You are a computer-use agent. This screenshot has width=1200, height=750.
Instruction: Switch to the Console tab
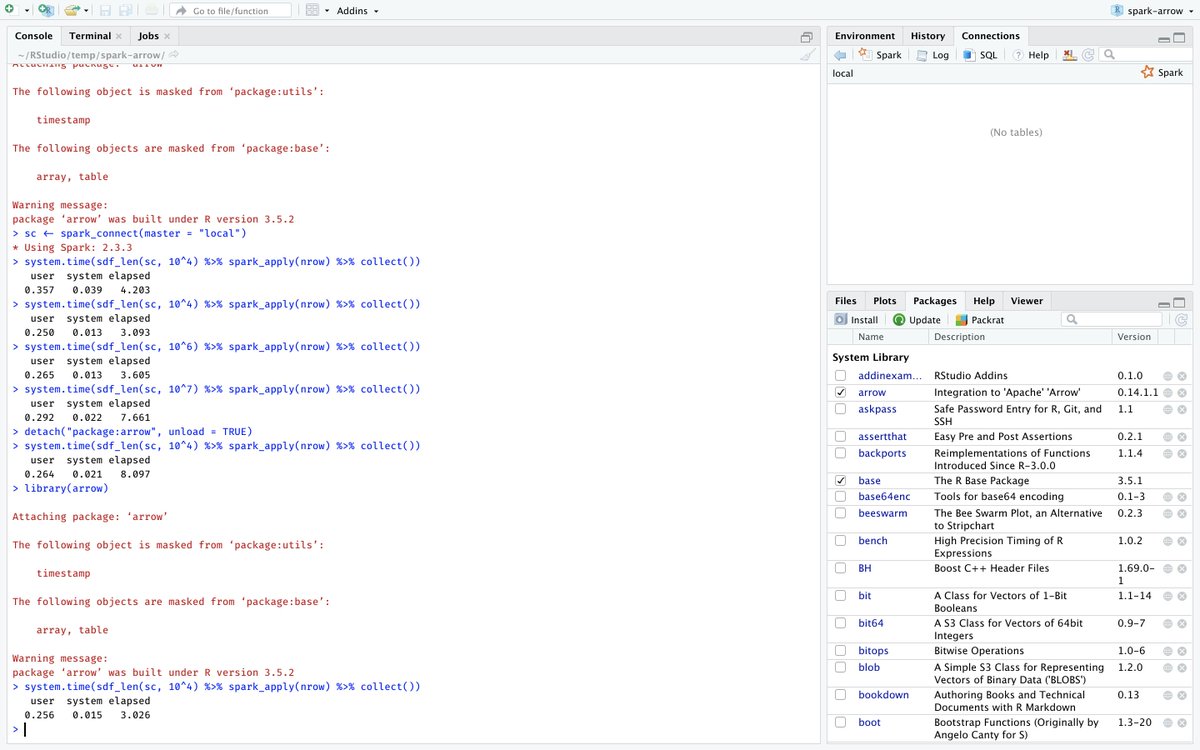click(x=34, y=36)
